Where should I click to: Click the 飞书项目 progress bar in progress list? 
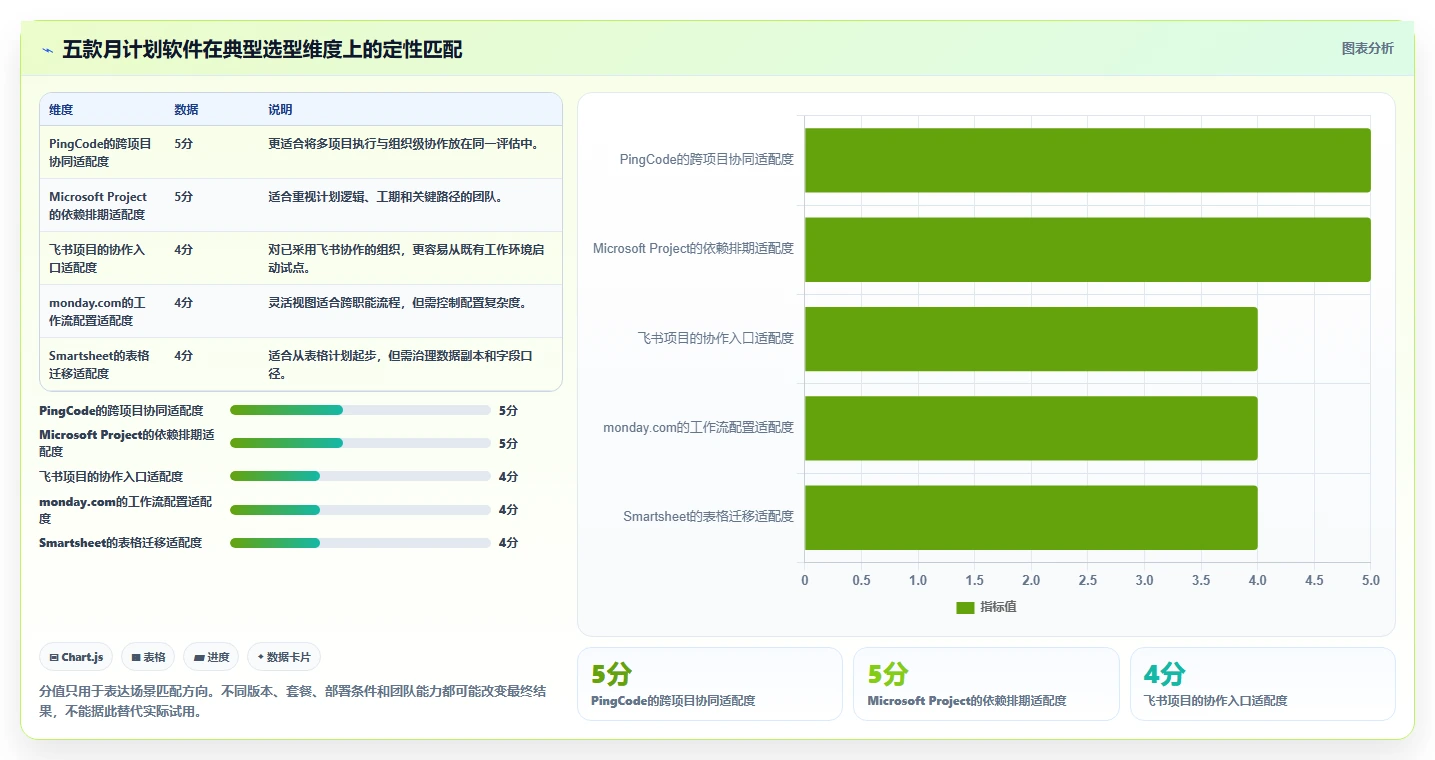[360, 476]
